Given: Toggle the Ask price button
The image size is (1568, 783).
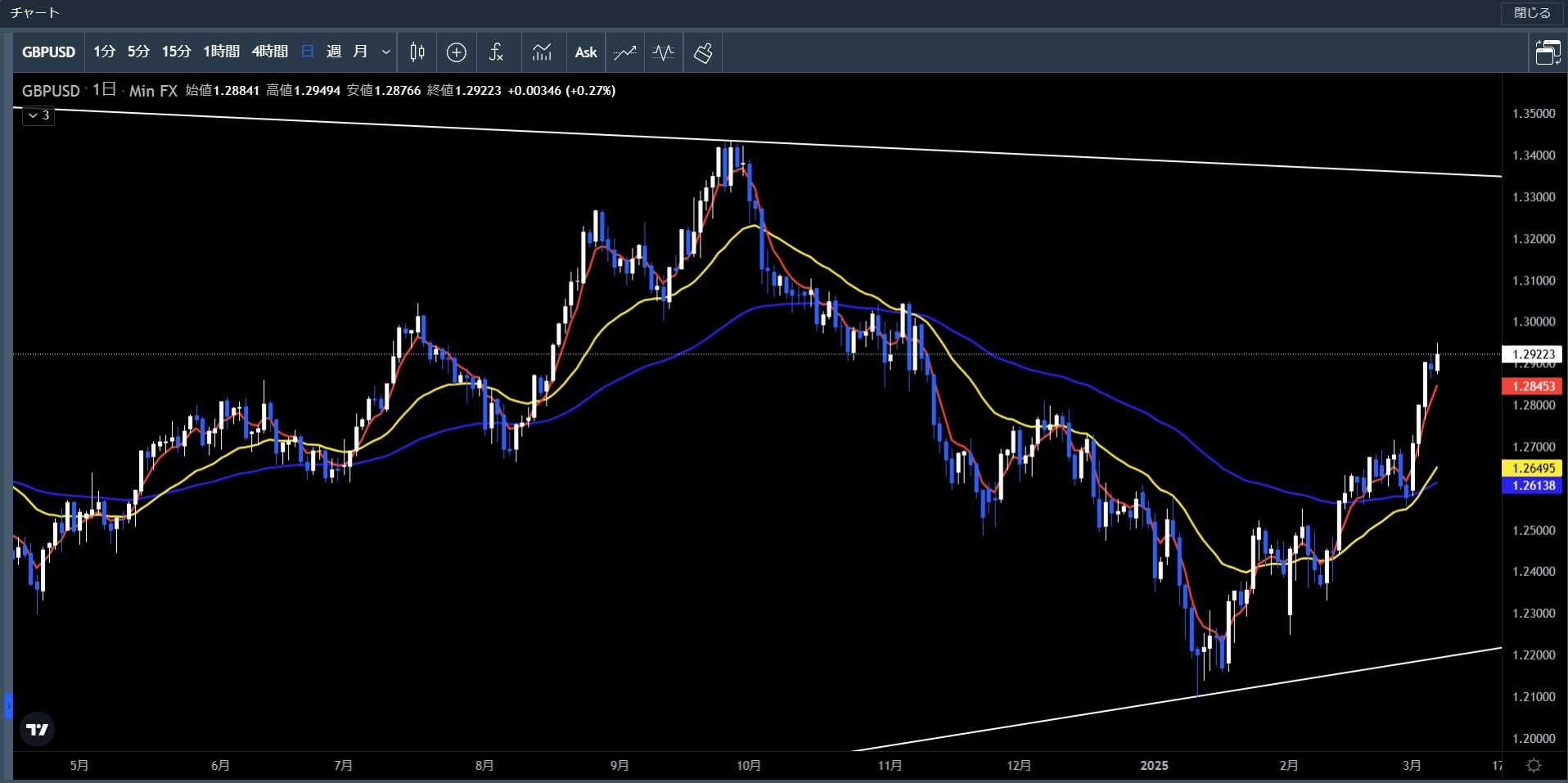Looking at the screenshot, I should 586,52.
